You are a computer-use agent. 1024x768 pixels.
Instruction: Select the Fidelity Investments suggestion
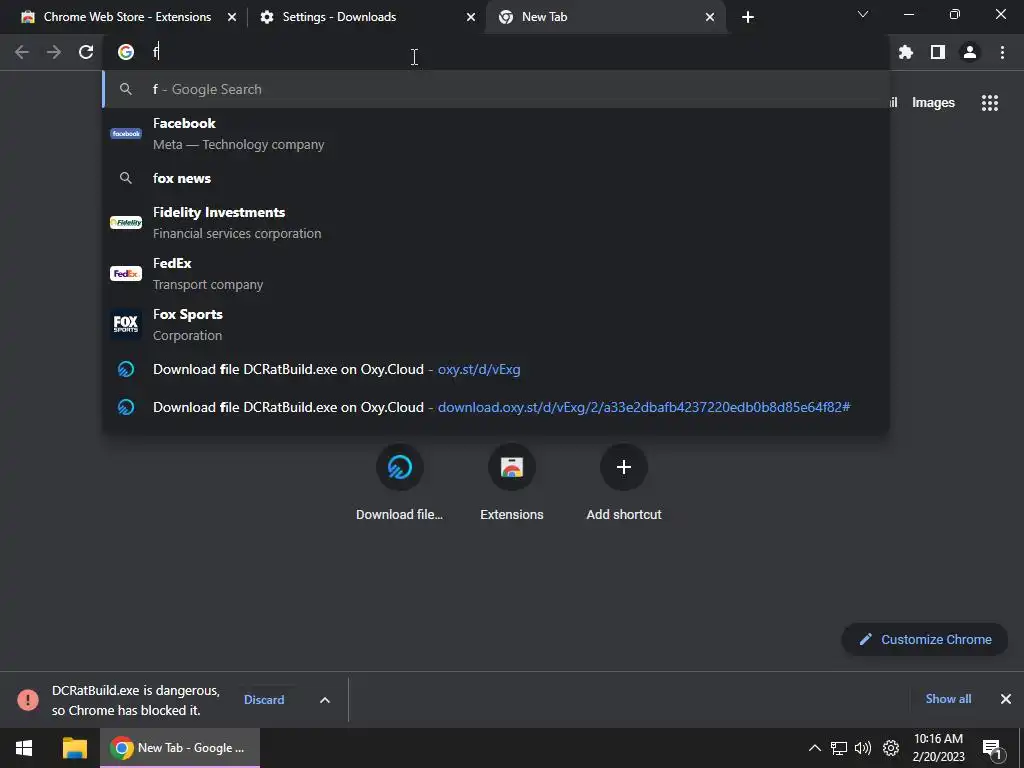(496, 223)
